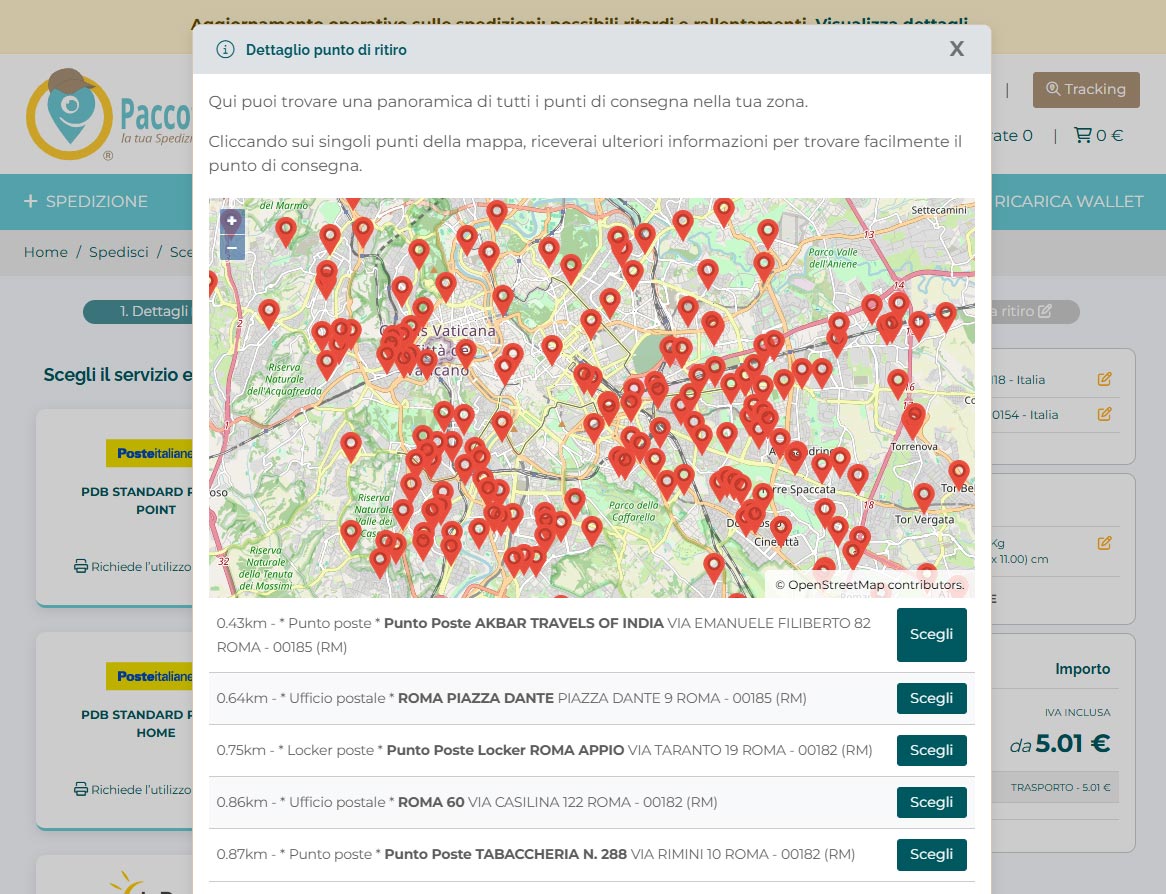Click the Posteitaliane logo on the PDB STANDARD POINT card
1166x894 pixels.
(x=149, y=453)
